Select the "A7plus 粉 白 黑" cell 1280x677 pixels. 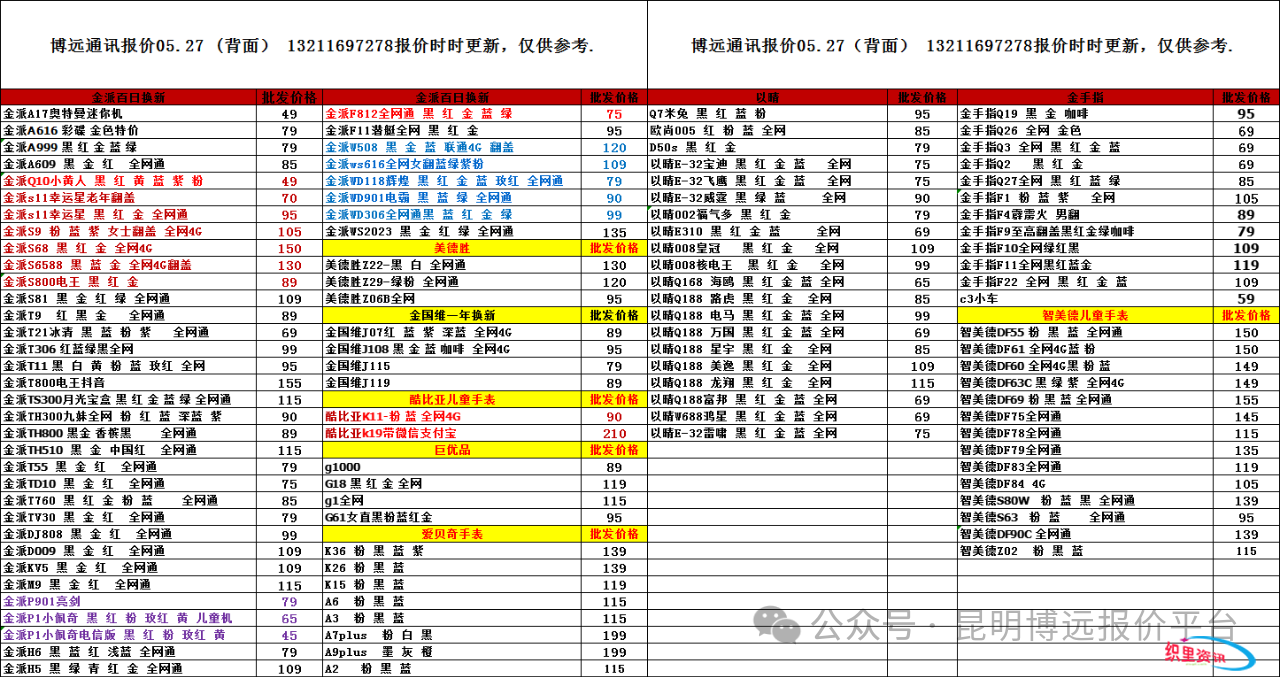(452, 635)
